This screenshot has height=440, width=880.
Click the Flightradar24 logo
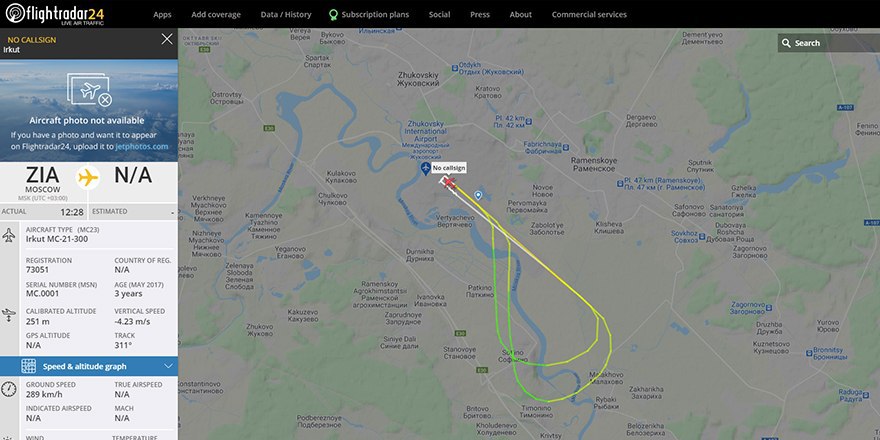pos(55,14)
